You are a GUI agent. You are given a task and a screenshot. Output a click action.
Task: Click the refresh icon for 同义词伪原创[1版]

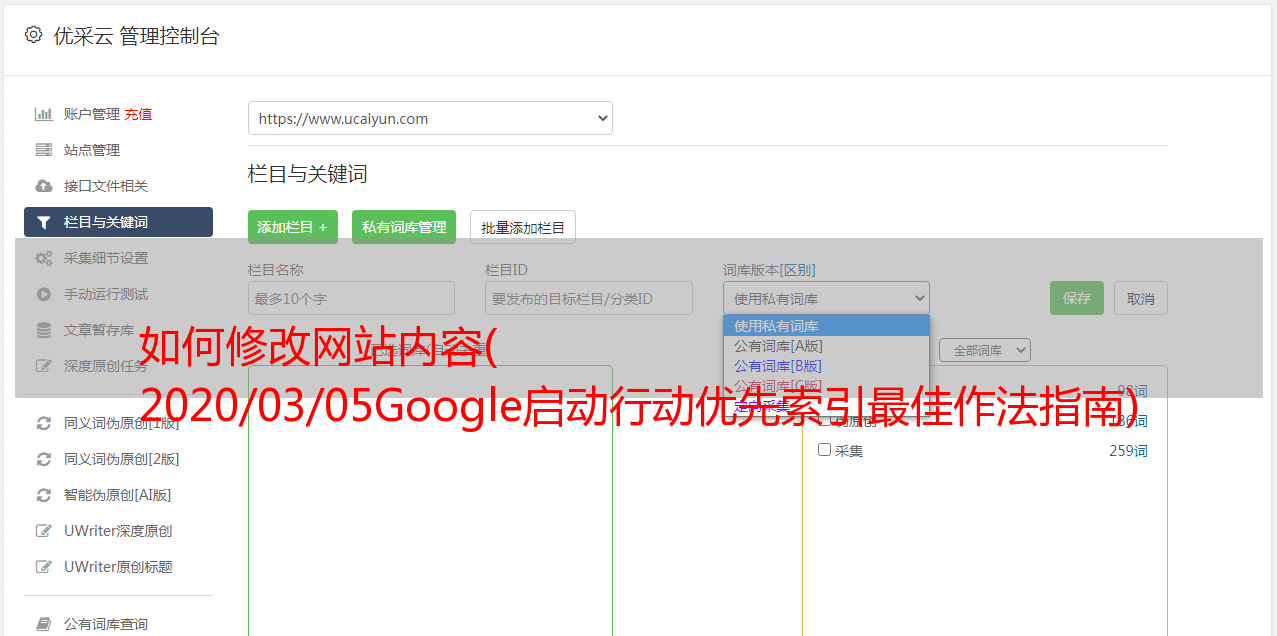[x=43, y=423]
